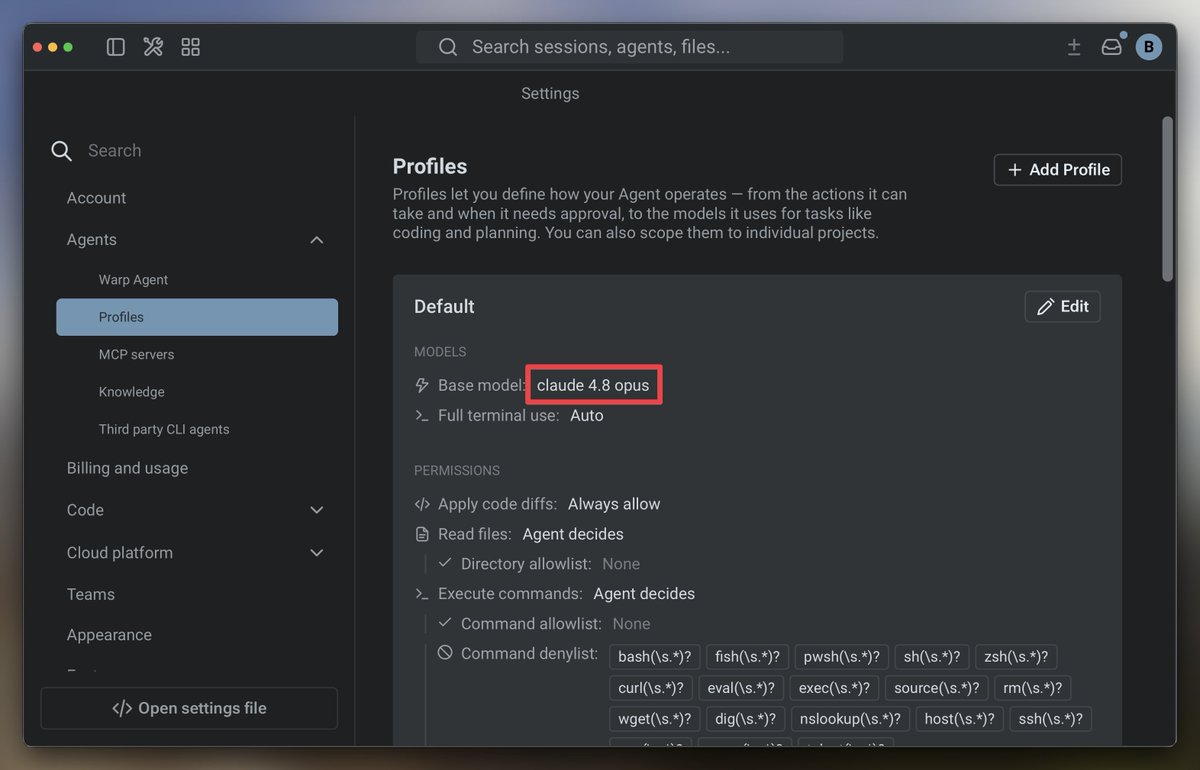Click the pencil icon on the Edit button
The height and width of the screenshot is (770, 1200).
pyautogui.click(x=1046, y=307)
